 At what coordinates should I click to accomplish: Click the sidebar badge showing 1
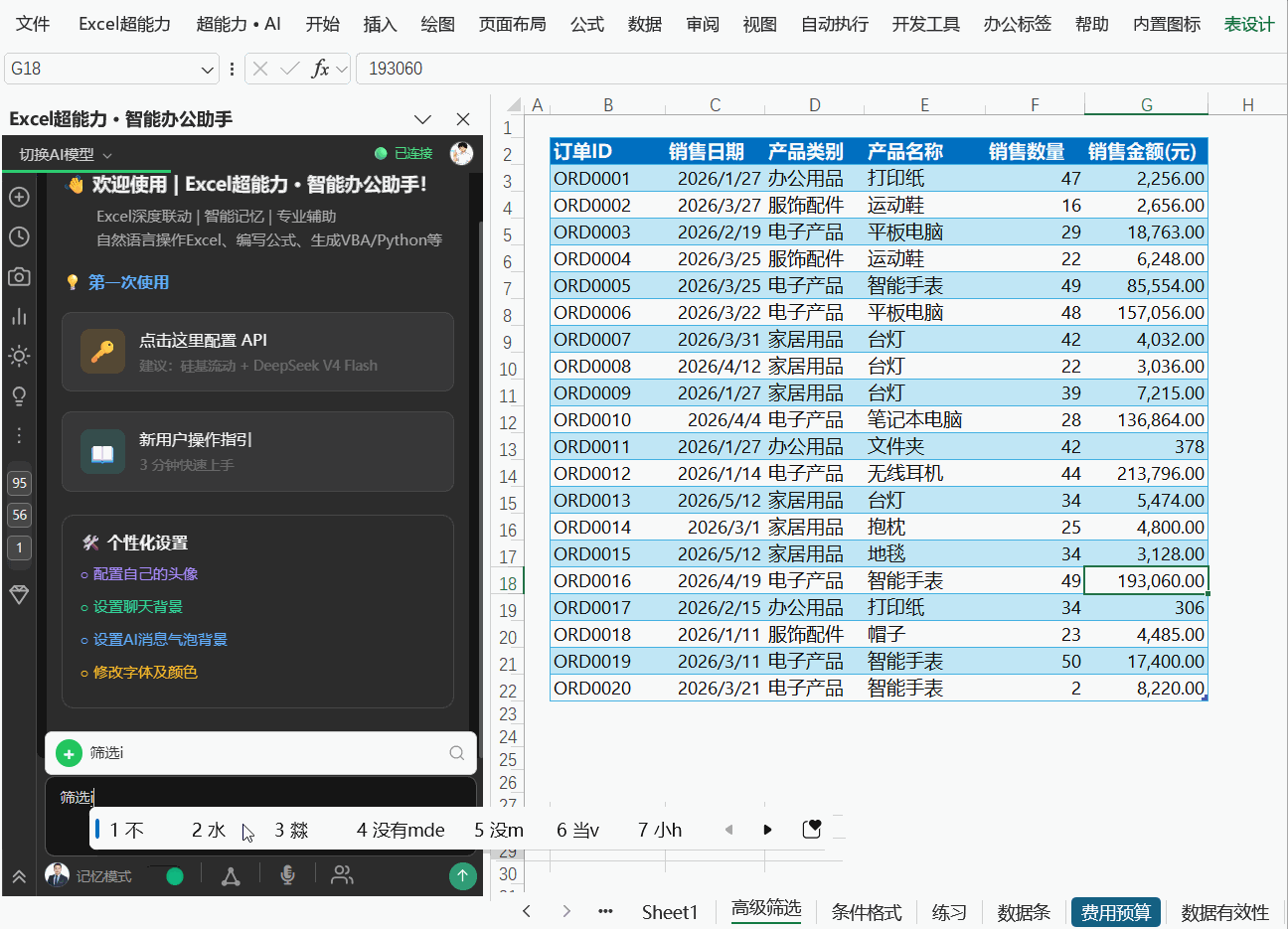pos(19,547)
